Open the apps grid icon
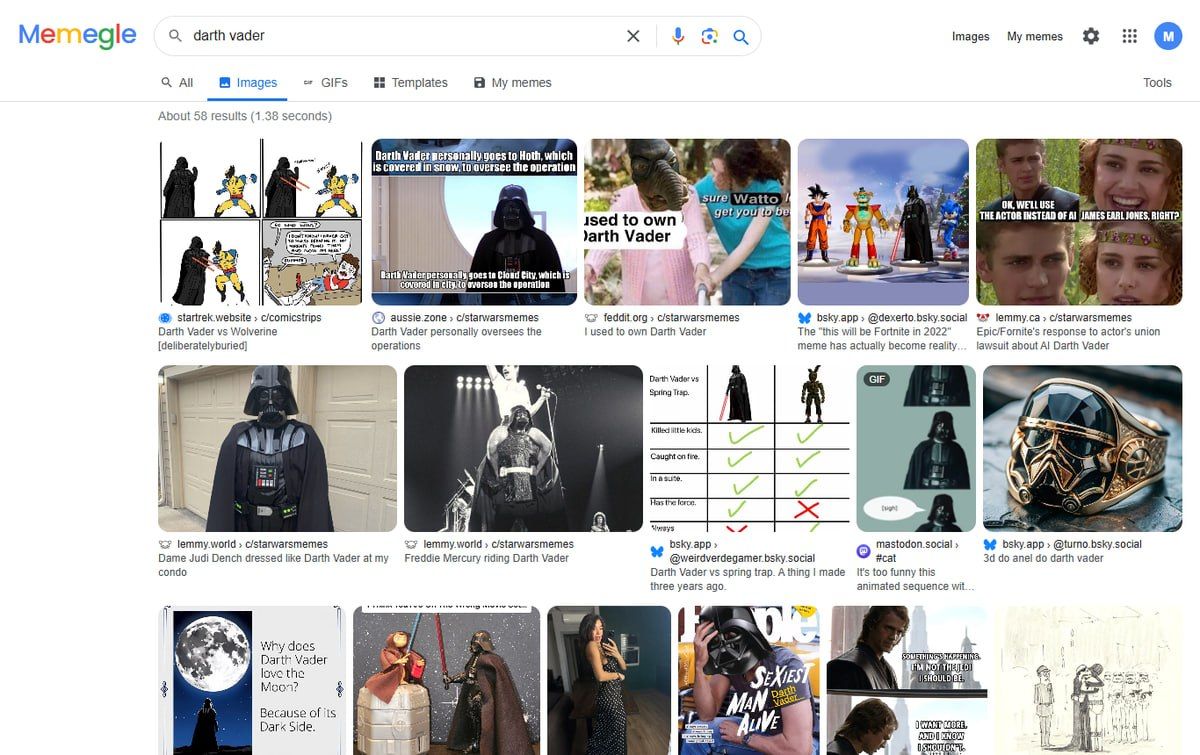 click(1130, 36)
